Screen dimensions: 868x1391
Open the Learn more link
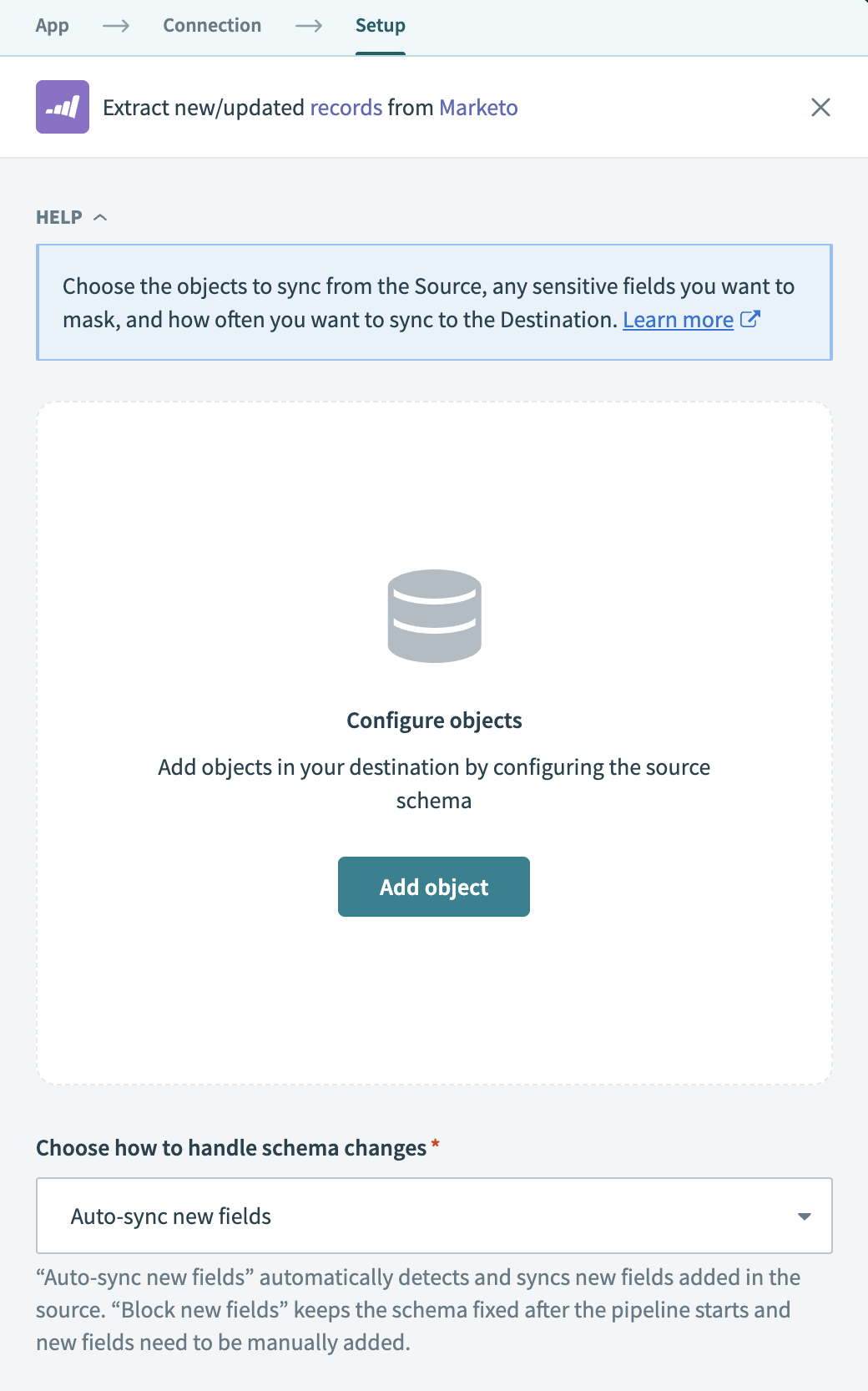click(678, 319)
